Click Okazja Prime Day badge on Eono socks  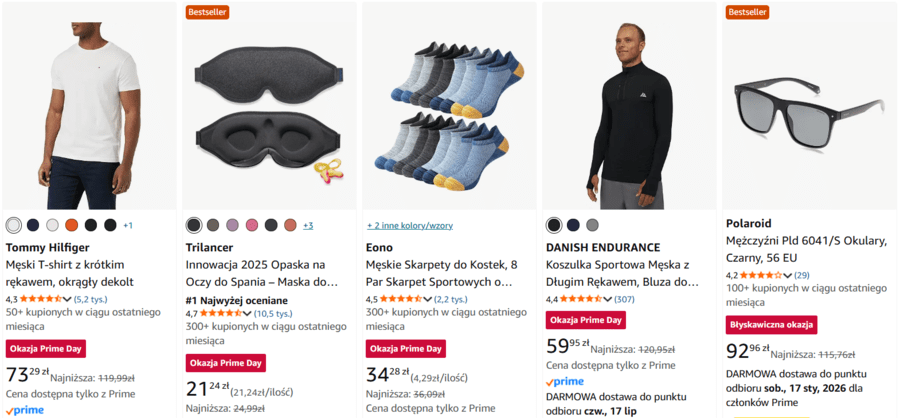tap(406, 349)
